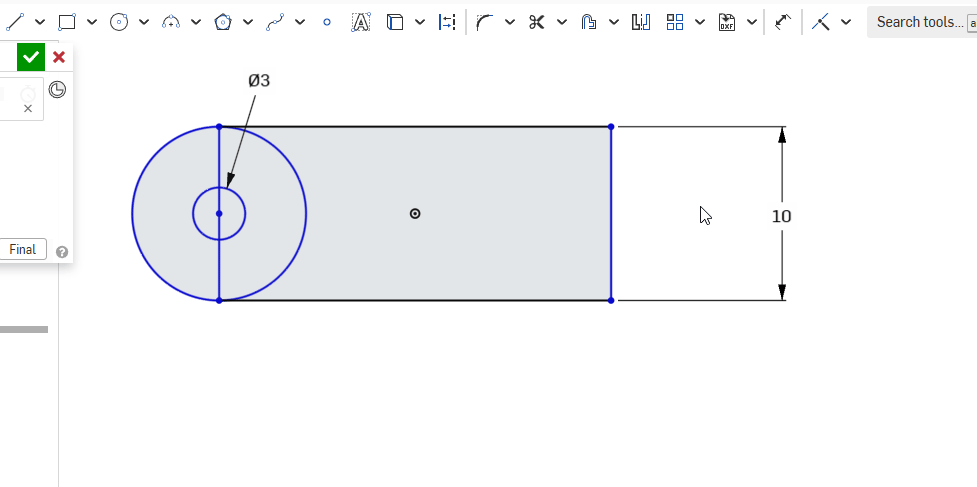
Task: Expand the Insert DXF dropdown arrow
Action: click(x=750, y=22)
